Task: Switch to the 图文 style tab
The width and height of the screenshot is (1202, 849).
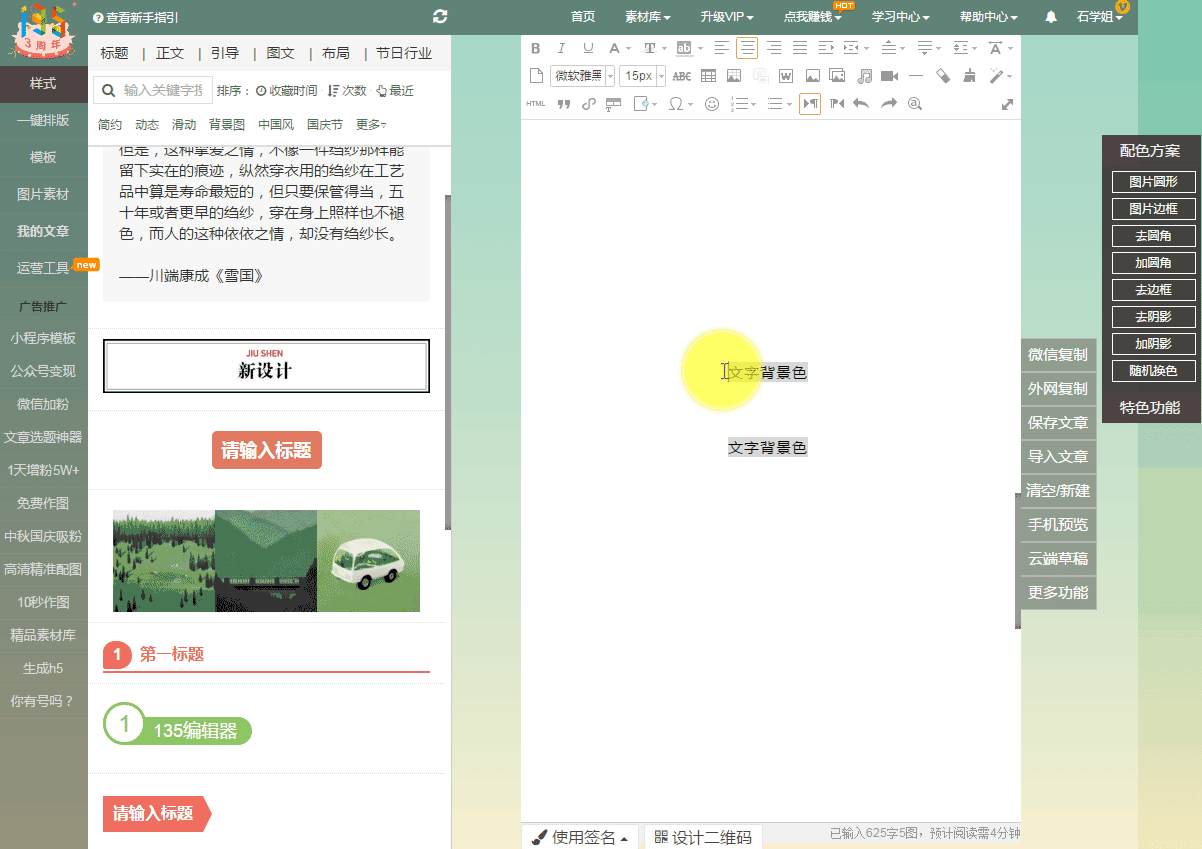Action: tap(280, 53)
